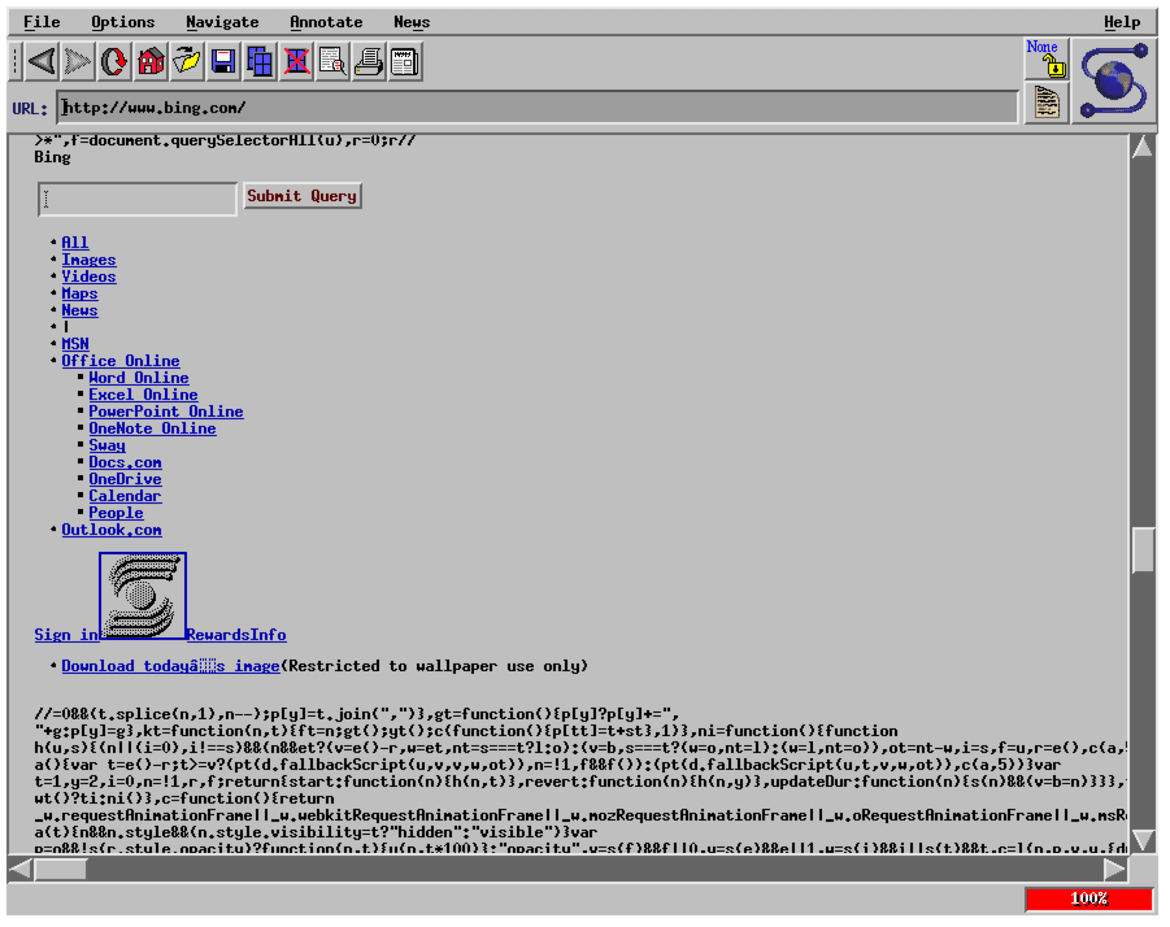
Task: Click the toolbar drag handle
Action: [16, 61]
